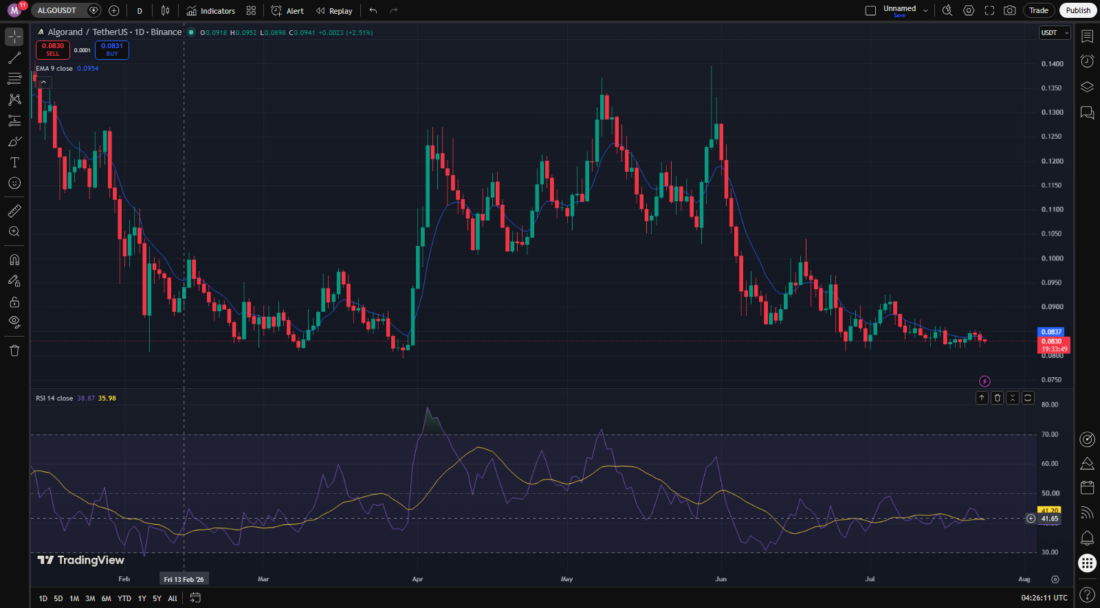Open indicator templates grid icon

point(251,11)
